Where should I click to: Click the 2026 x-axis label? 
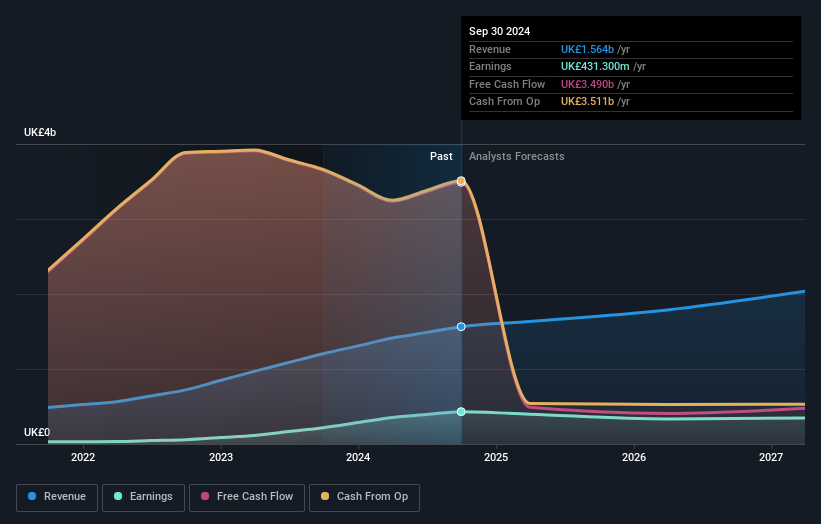tap(634, 458)
